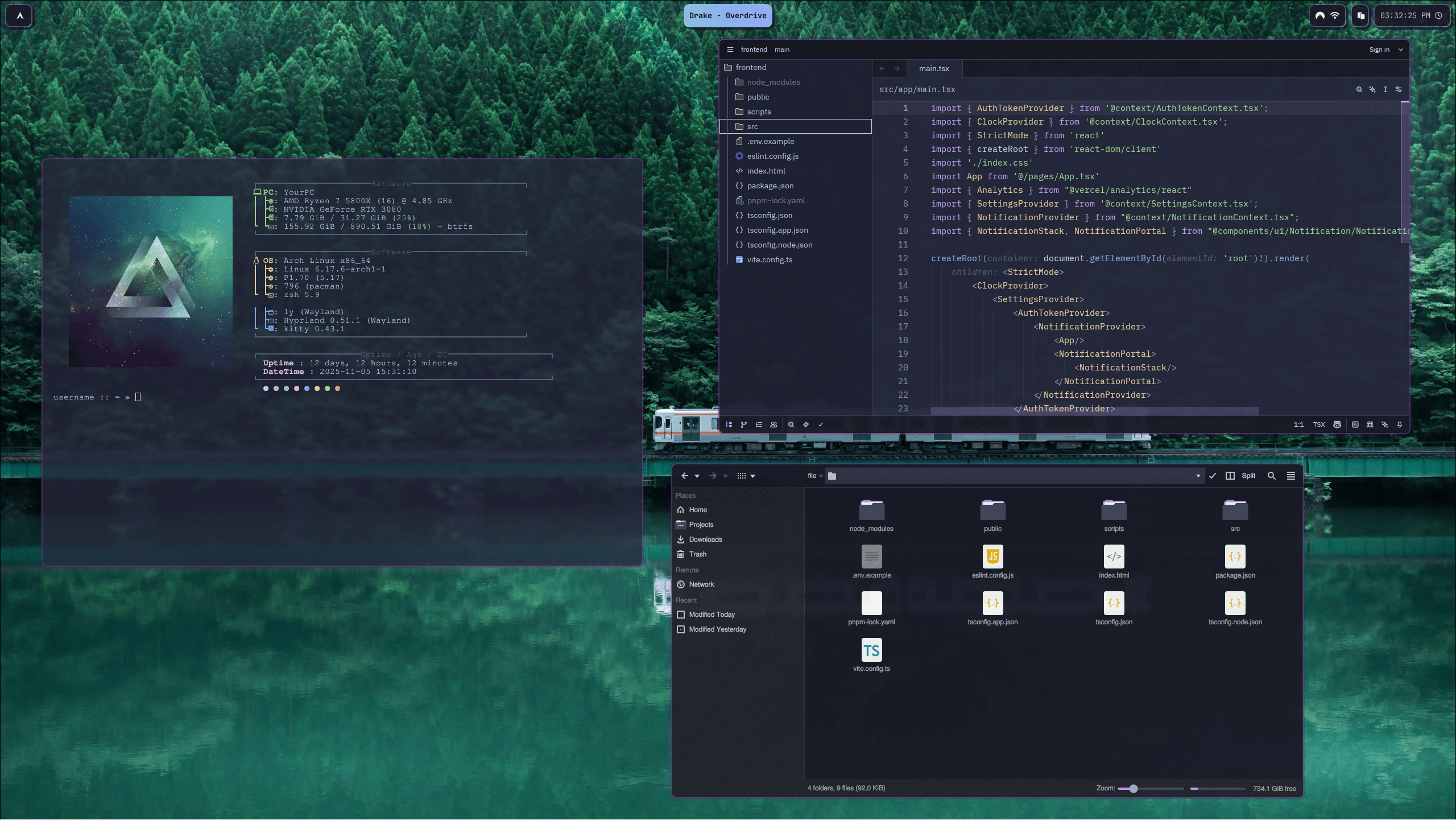This screenshot has width=1456, height=820.
Task: Click the file manager search icon
Action: pyautogui.click(x=1272, y=476)
